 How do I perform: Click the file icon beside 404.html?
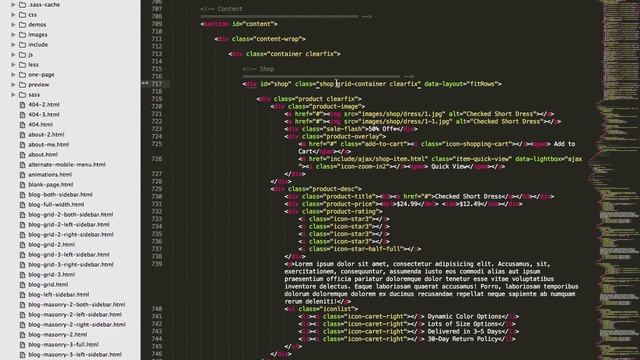coord(22,124)
